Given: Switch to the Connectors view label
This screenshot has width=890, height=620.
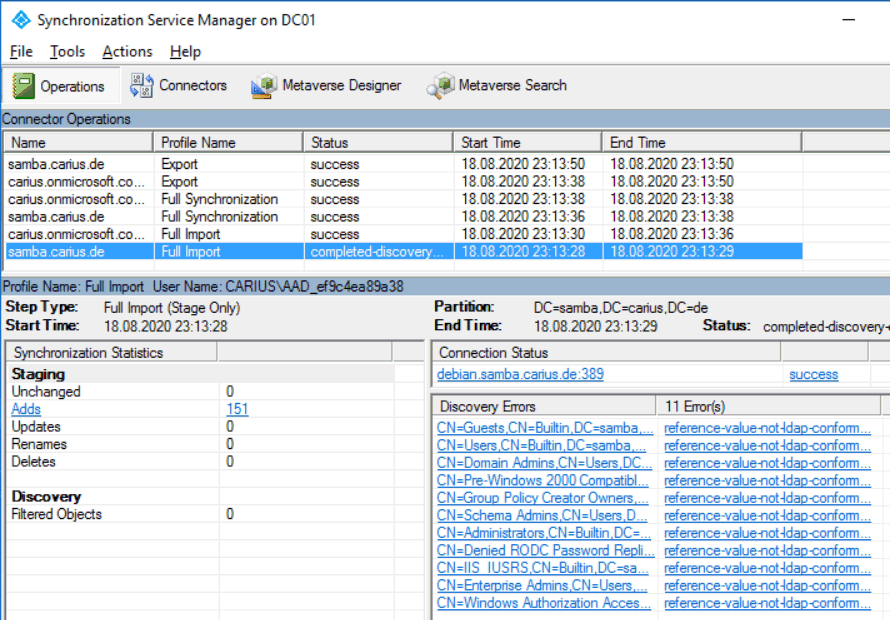Looking at the screenshot, I should (193, 85).
